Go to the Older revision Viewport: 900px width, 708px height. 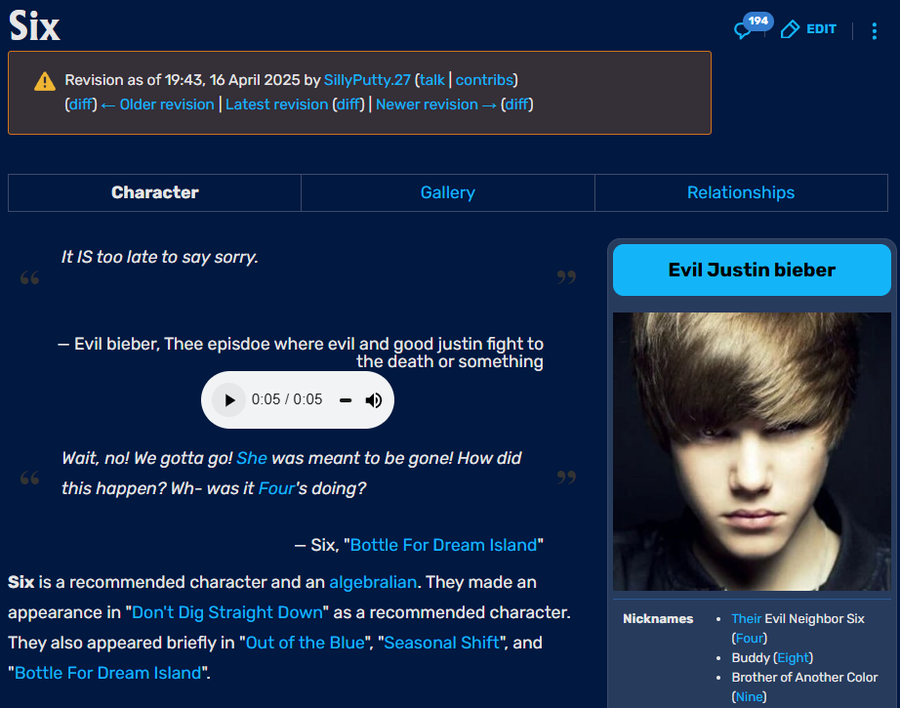pyautogui.click(x=157, y=105)
